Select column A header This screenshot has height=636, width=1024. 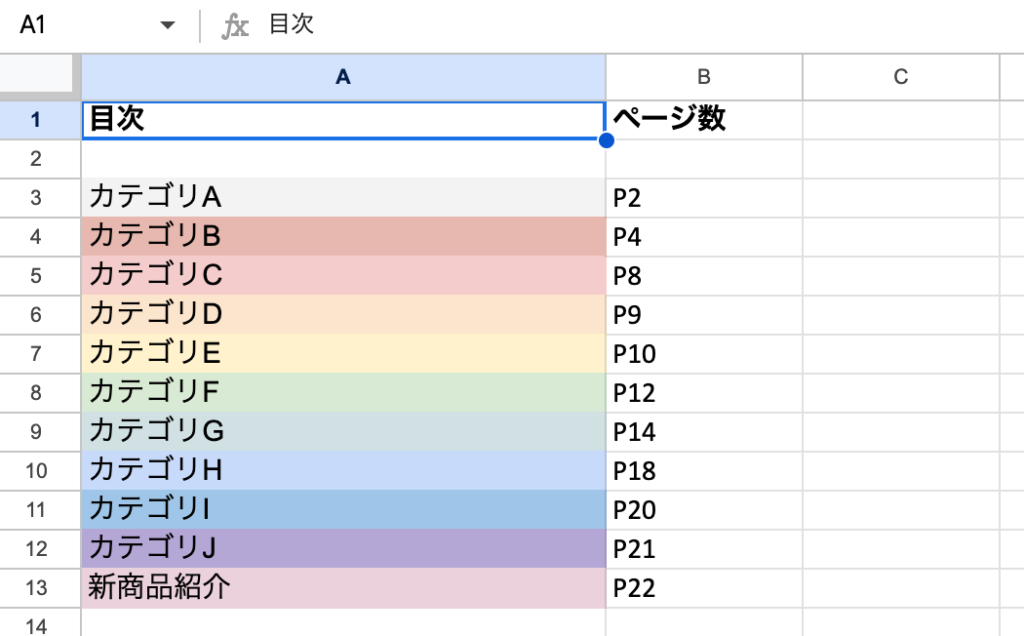343,76
